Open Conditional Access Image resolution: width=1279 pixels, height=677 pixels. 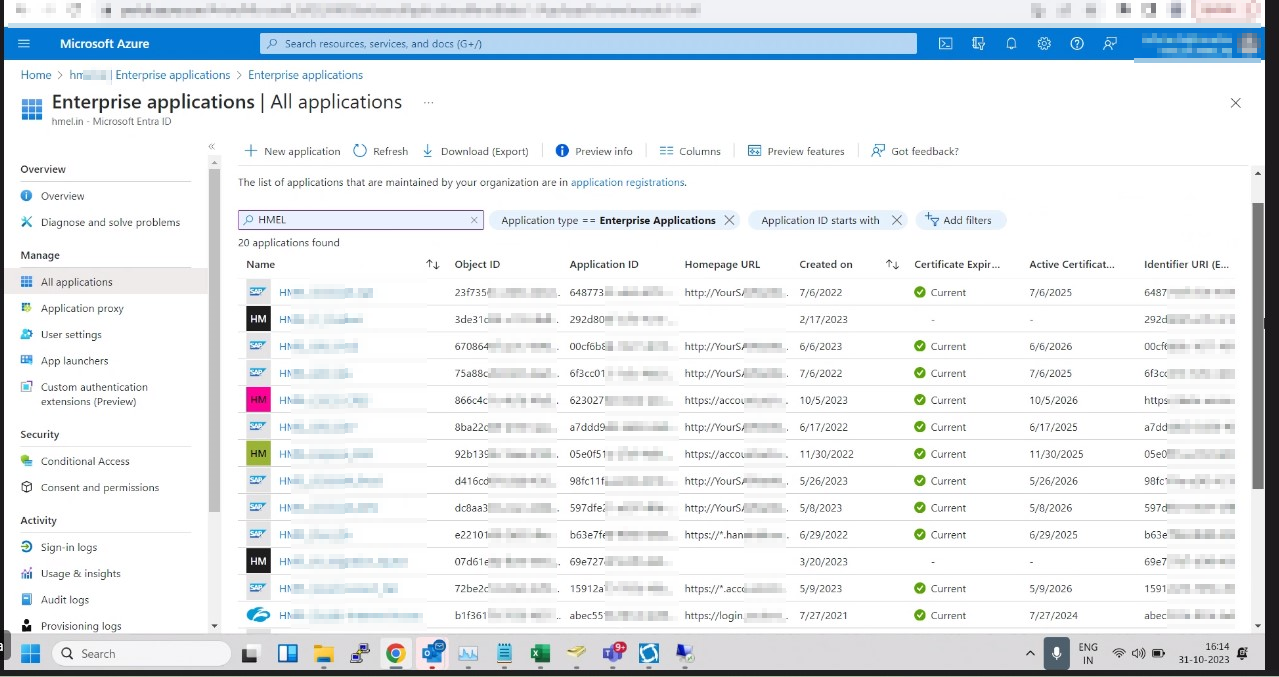point(85,461)
